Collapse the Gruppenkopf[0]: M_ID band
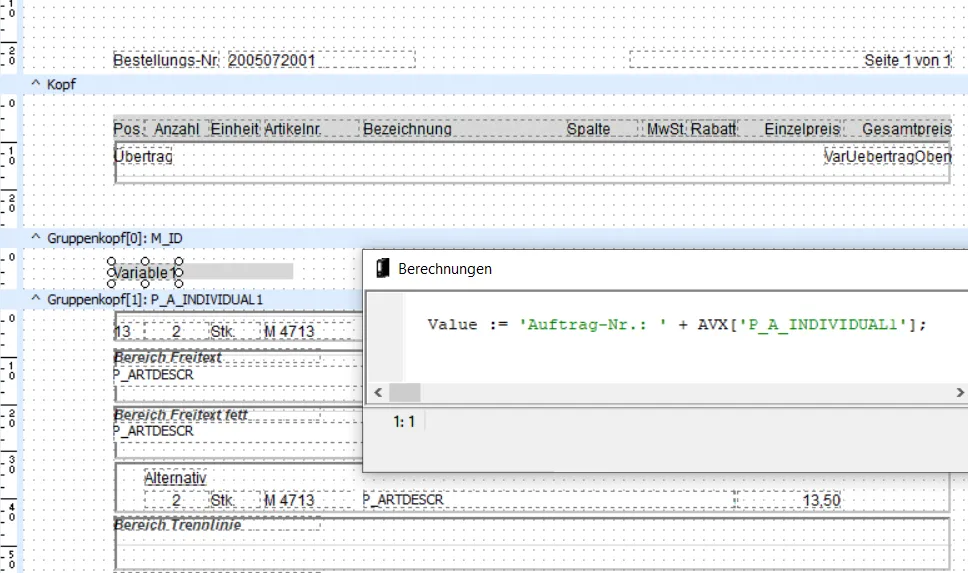This screenshot has height=573, width=968. pyautogui.click(x=36, y=238)
